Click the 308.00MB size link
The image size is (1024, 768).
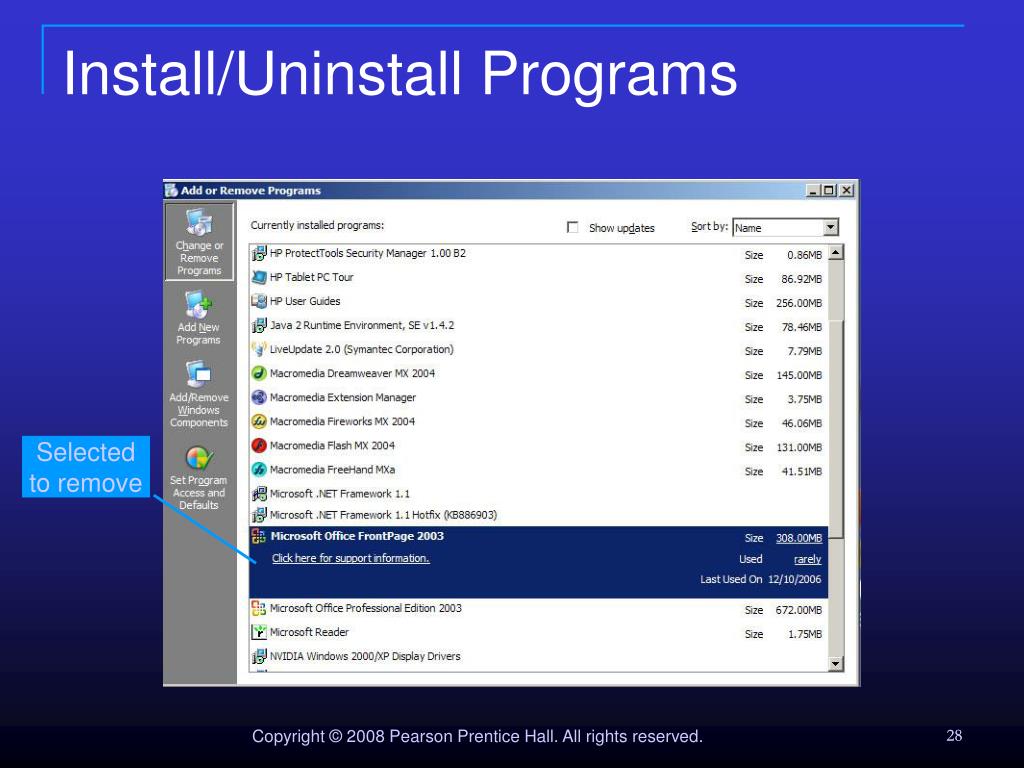[799, 538]
